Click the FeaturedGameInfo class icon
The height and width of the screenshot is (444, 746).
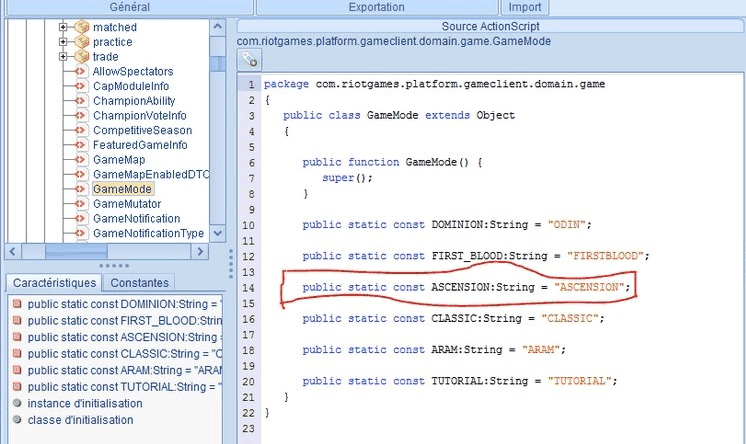81,145
